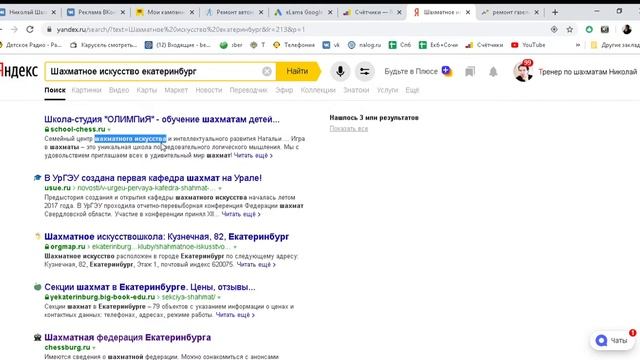The height and width of the screenshot is (360, 640).
Task: Open Шахматная федерация Екатеринбурга result
Action: pyautogui.click(x=127, y=338)
